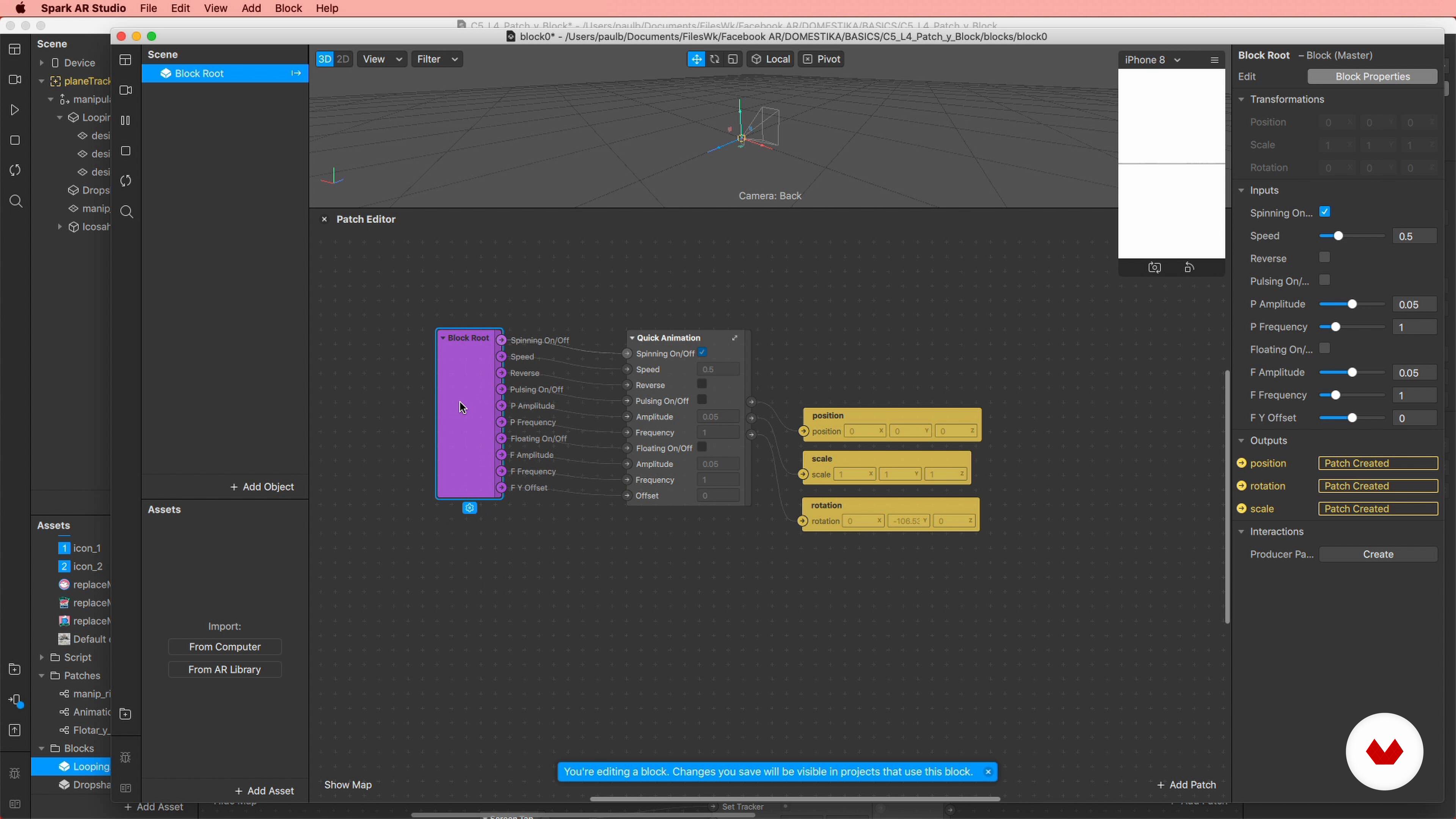This screenshot has width=1456, height=819.
Task: Open the Add menu
Action: (251, 8)
